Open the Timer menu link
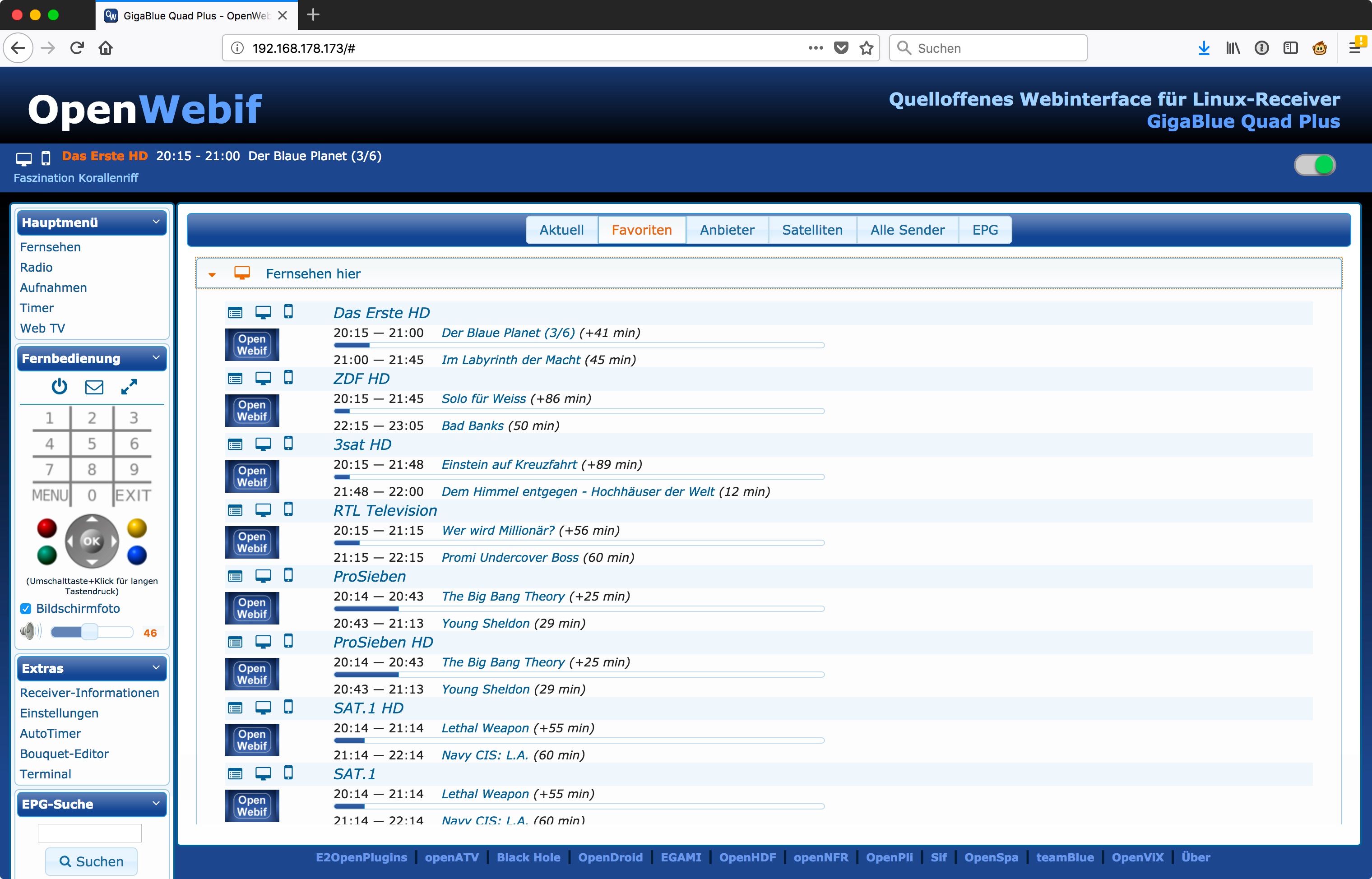This screenshot has width=1372, height=879. tap(37, 308)
